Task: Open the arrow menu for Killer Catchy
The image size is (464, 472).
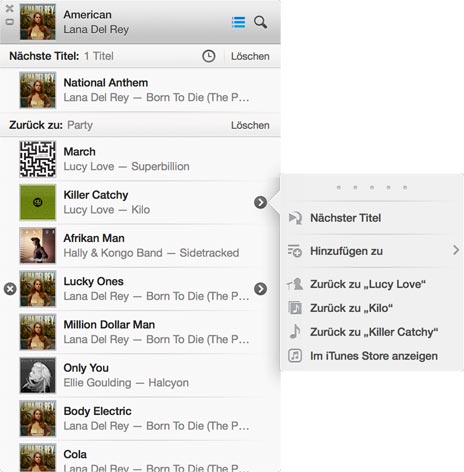Action: [260, 202]
